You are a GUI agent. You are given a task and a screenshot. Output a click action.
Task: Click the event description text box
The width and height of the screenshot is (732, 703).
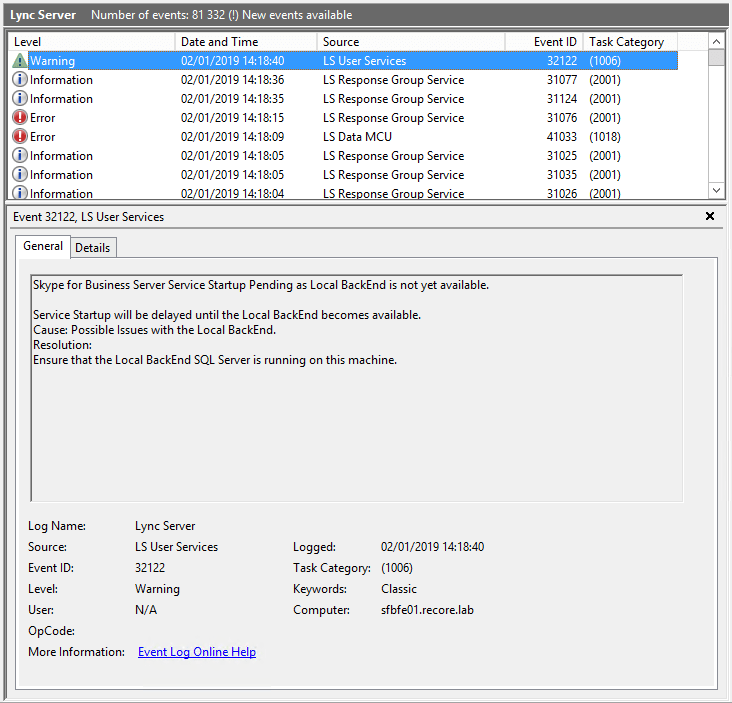357,388
